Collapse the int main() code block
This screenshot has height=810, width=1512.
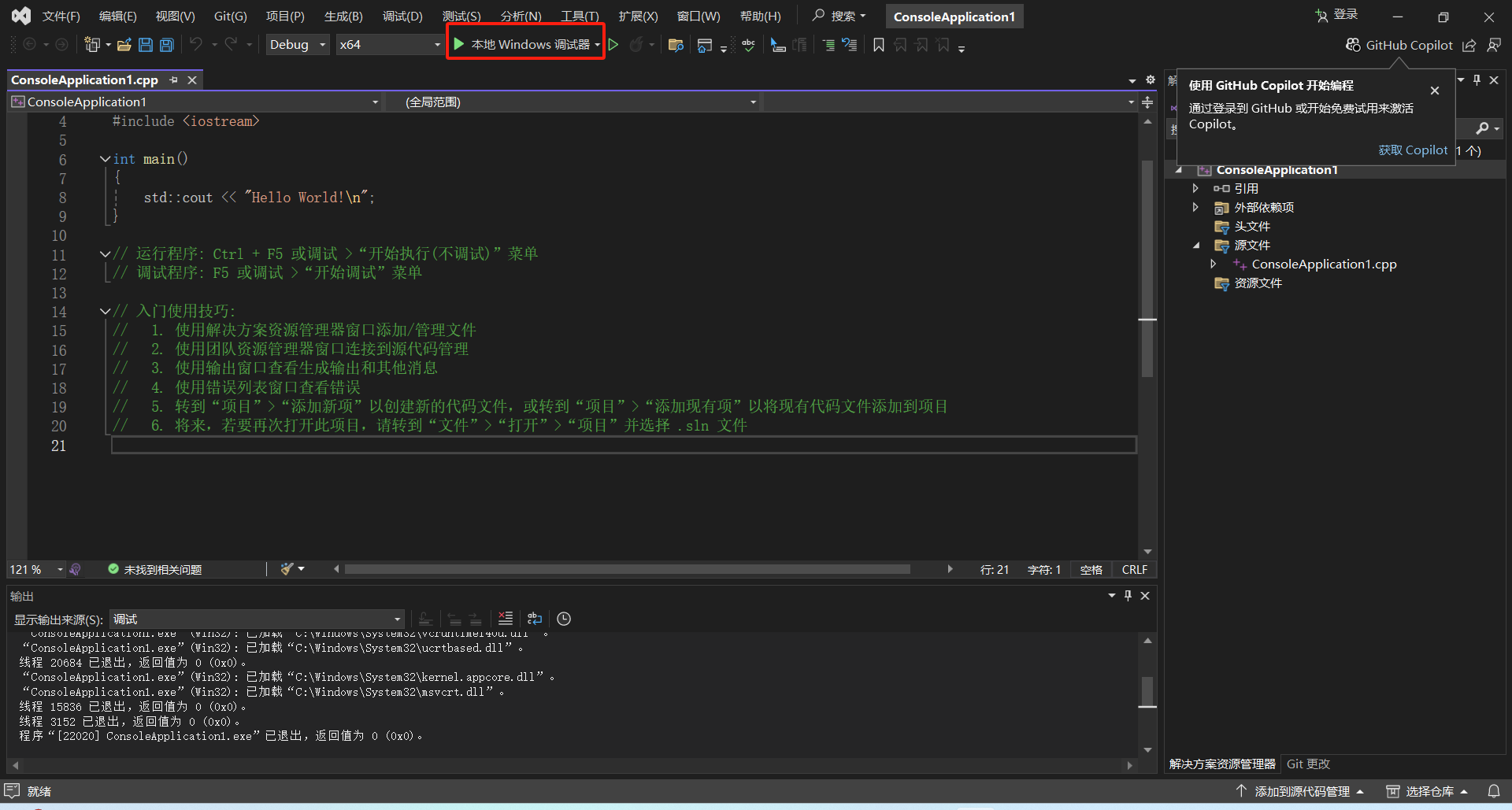click(105, 159)
